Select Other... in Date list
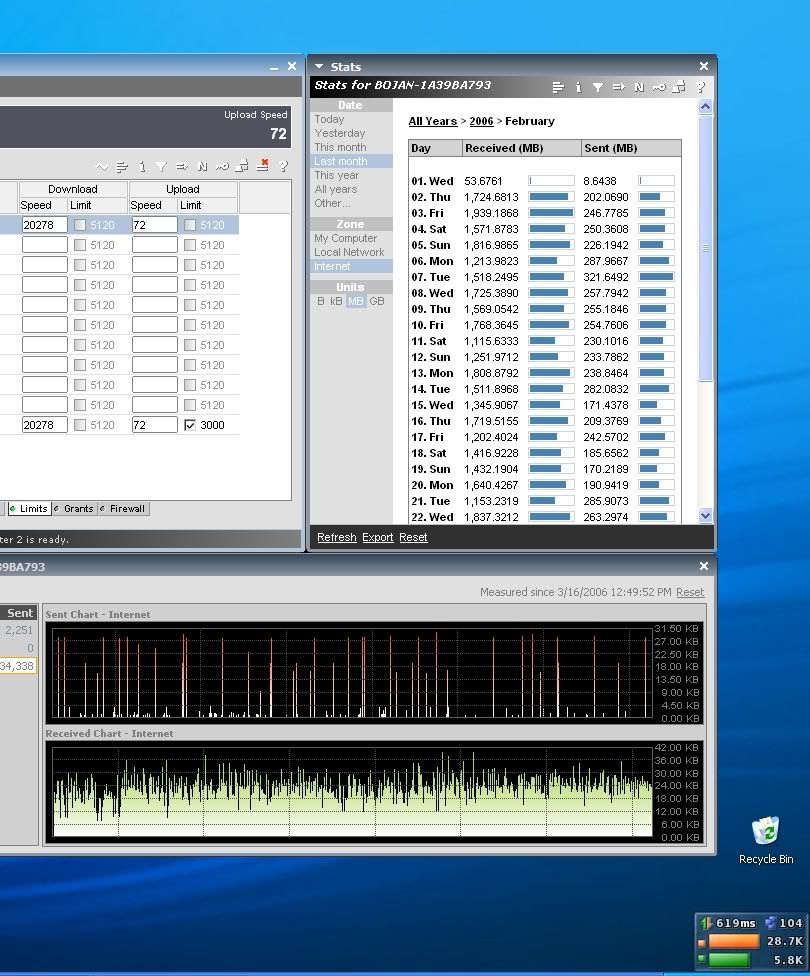The width and height of the screenshot is (810, 976). pos(332,203)
